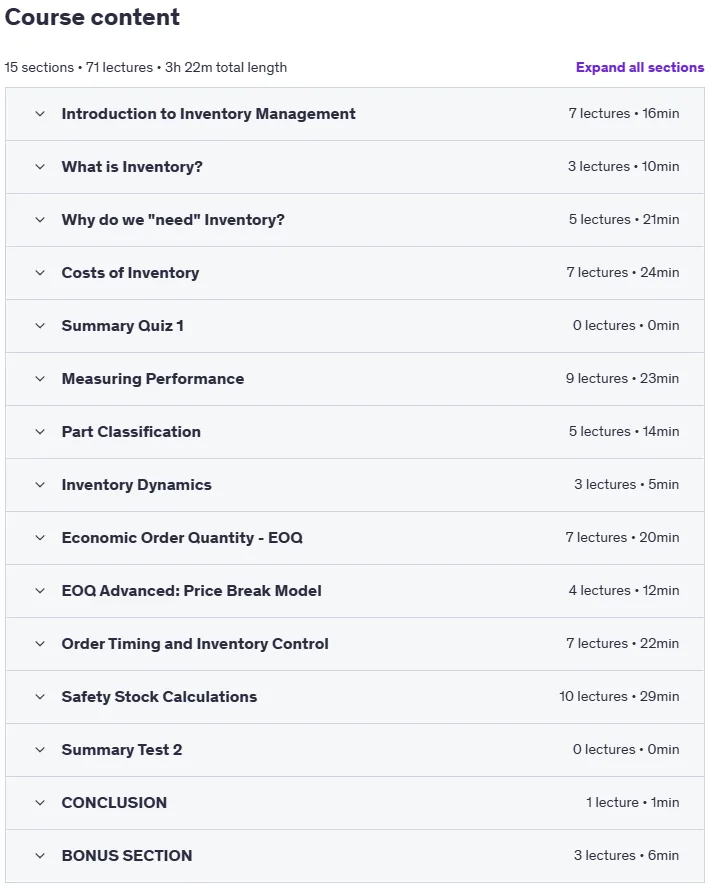Expand Why do we "need" Inventory? chevron
Image resolution: width=710 pixels, height=889 pixels.
tap(40, 220)
